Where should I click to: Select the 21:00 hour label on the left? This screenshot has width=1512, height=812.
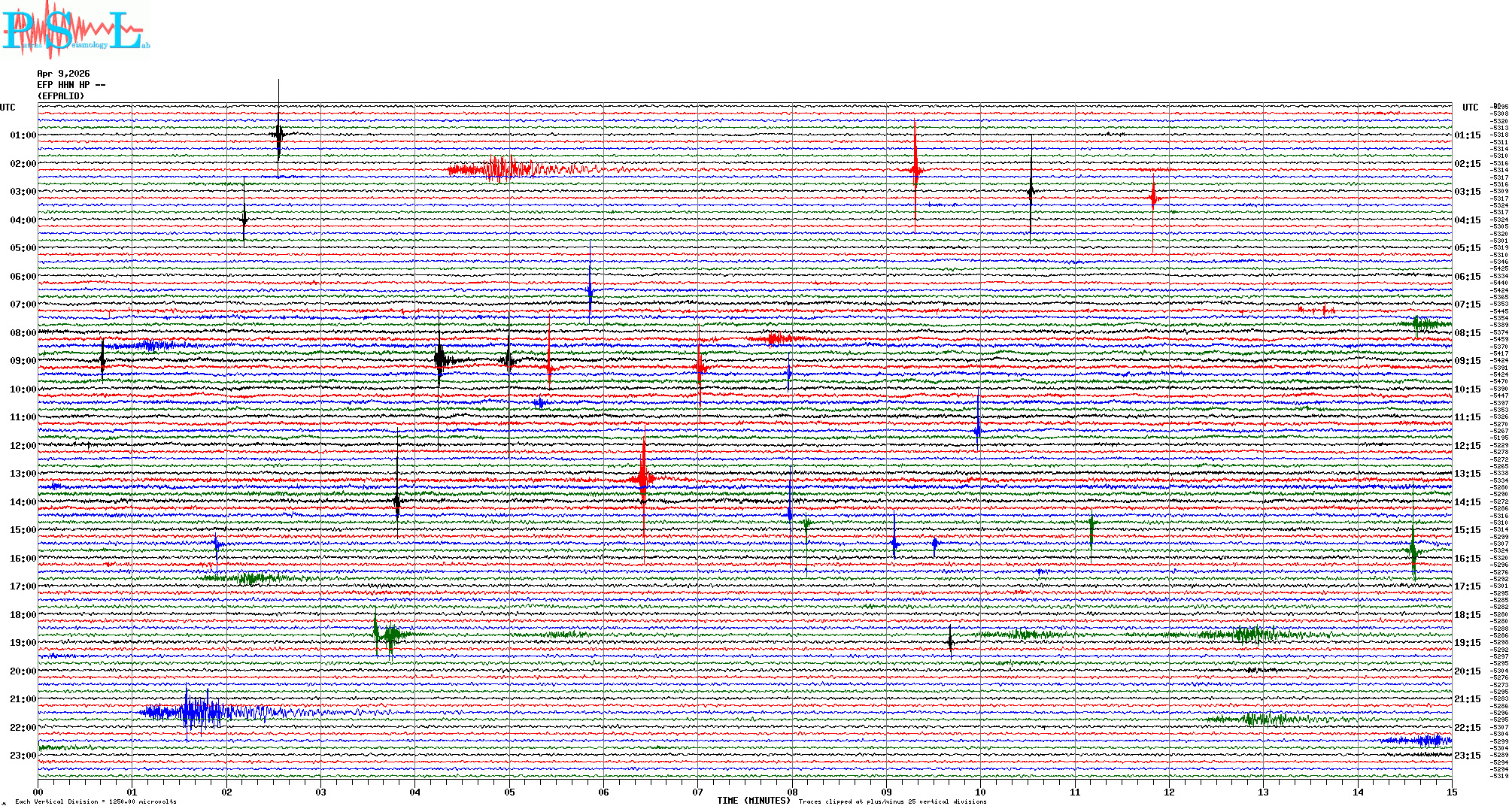23,699
